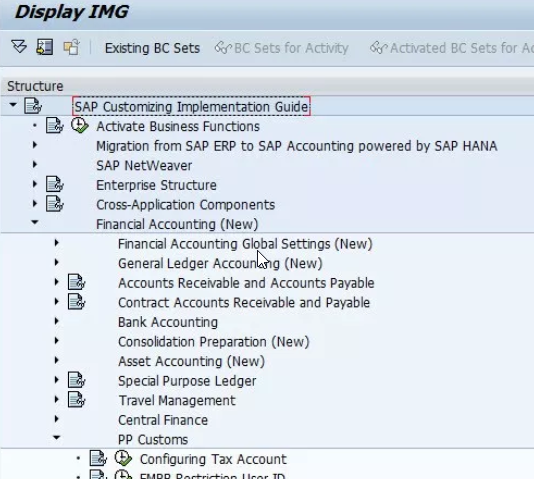Screen dimensions: 534x479
Task: Expand Consolidation Preparation (New) node
Action: coord(57,340)
